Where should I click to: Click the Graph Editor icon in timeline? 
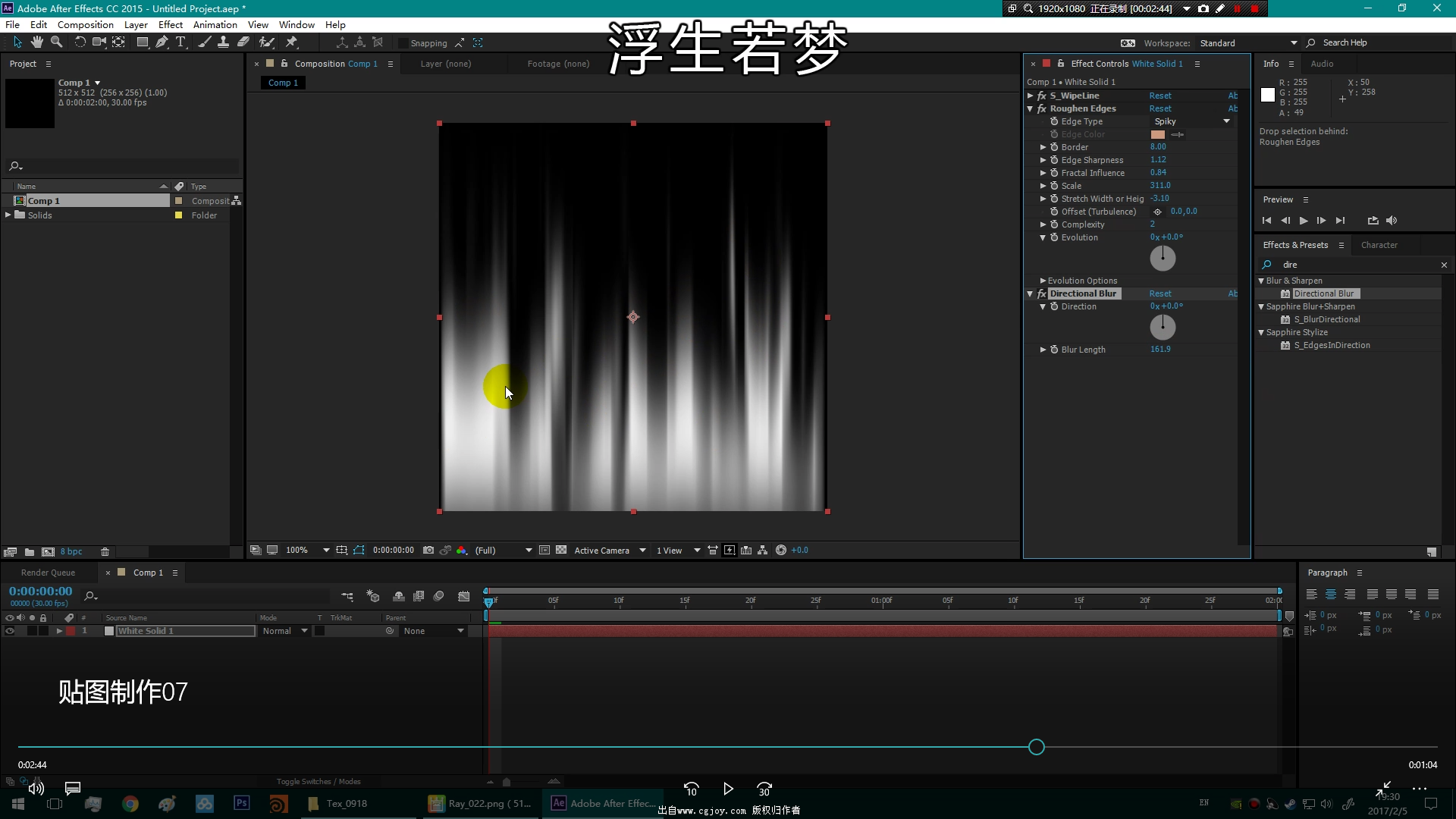coord(464,597)
